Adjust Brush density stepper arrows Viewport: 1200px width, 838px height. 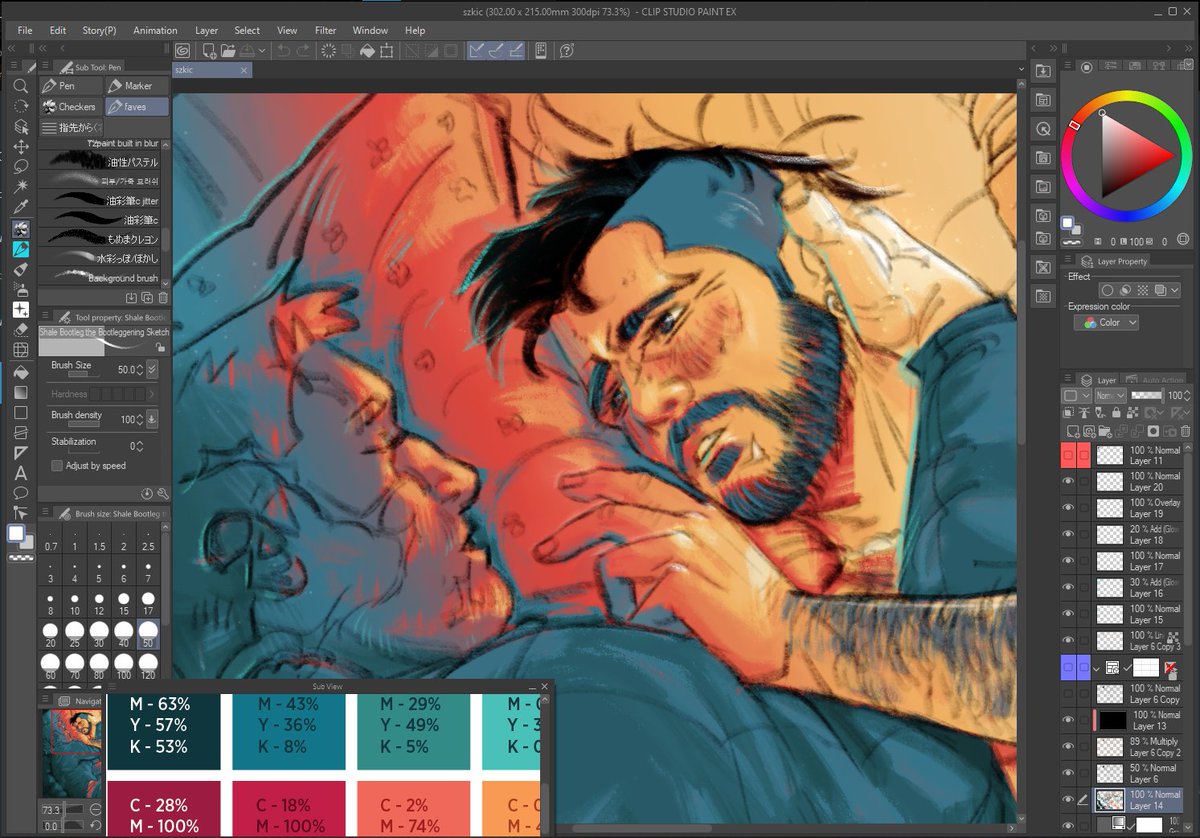click(140, 420)
